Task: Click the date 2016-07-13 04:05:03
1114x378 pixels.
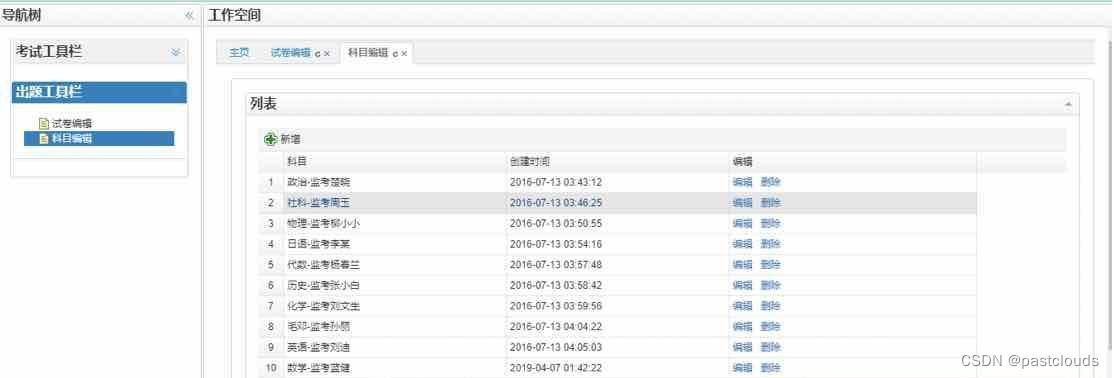Action: click(x=556, y=347)
